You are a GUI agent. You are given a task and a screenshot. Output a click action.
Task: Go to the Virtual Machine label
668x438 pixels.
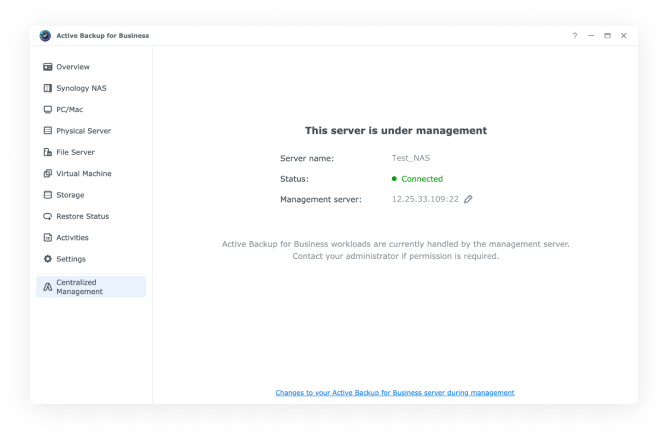[x=84, y=174]
